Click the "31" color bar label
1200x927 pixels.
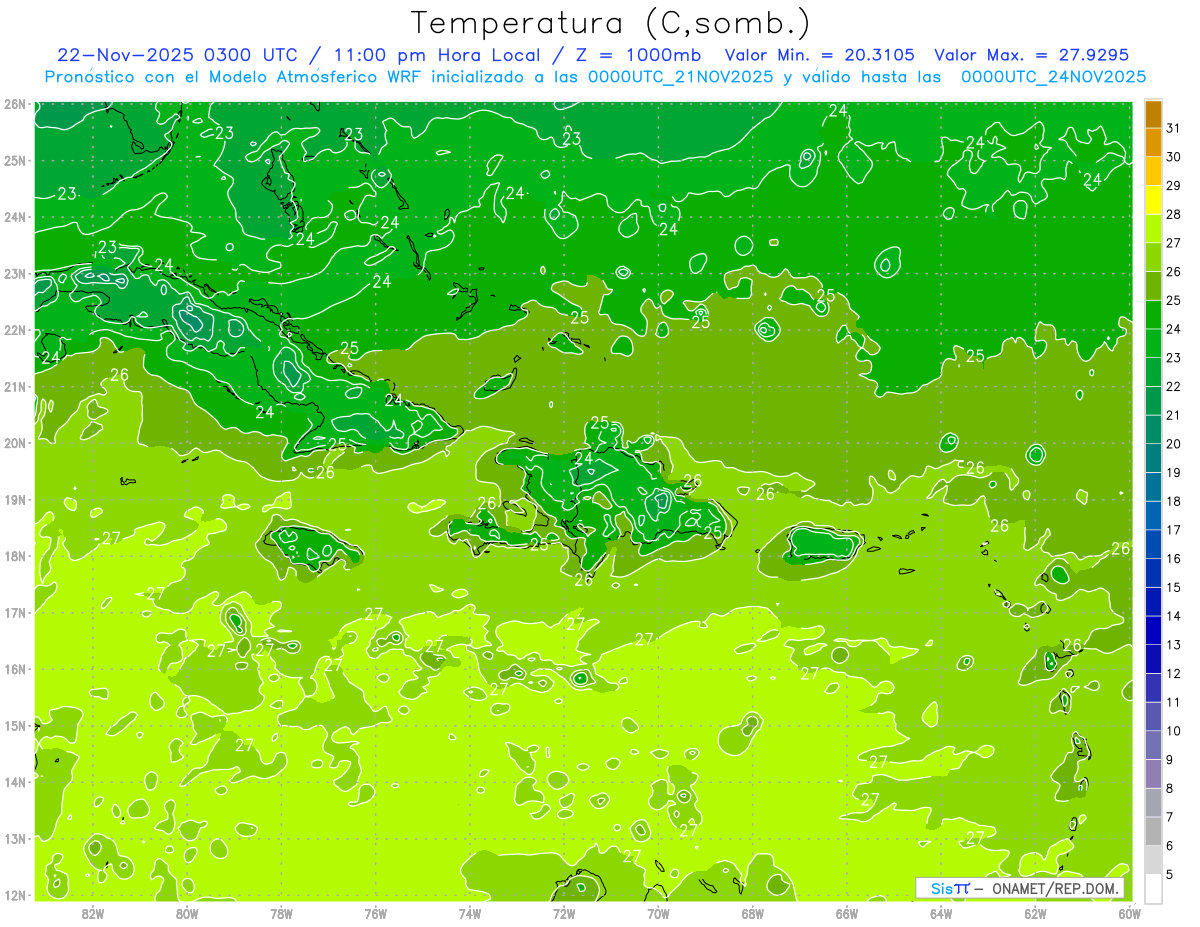(x=1174, y=128)
